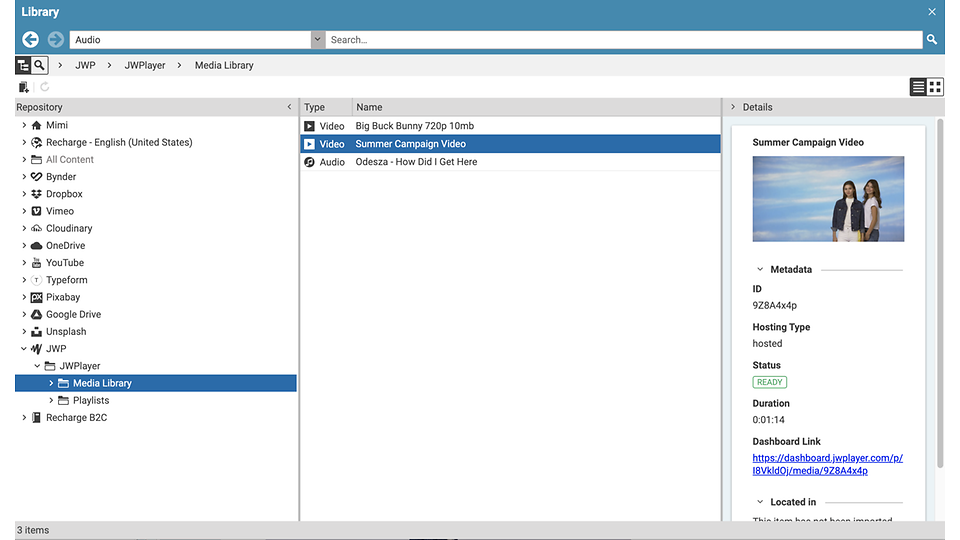Click the Details panel scrollbar
The width and height of the screenshot is (960, 540).
[940, 294]
